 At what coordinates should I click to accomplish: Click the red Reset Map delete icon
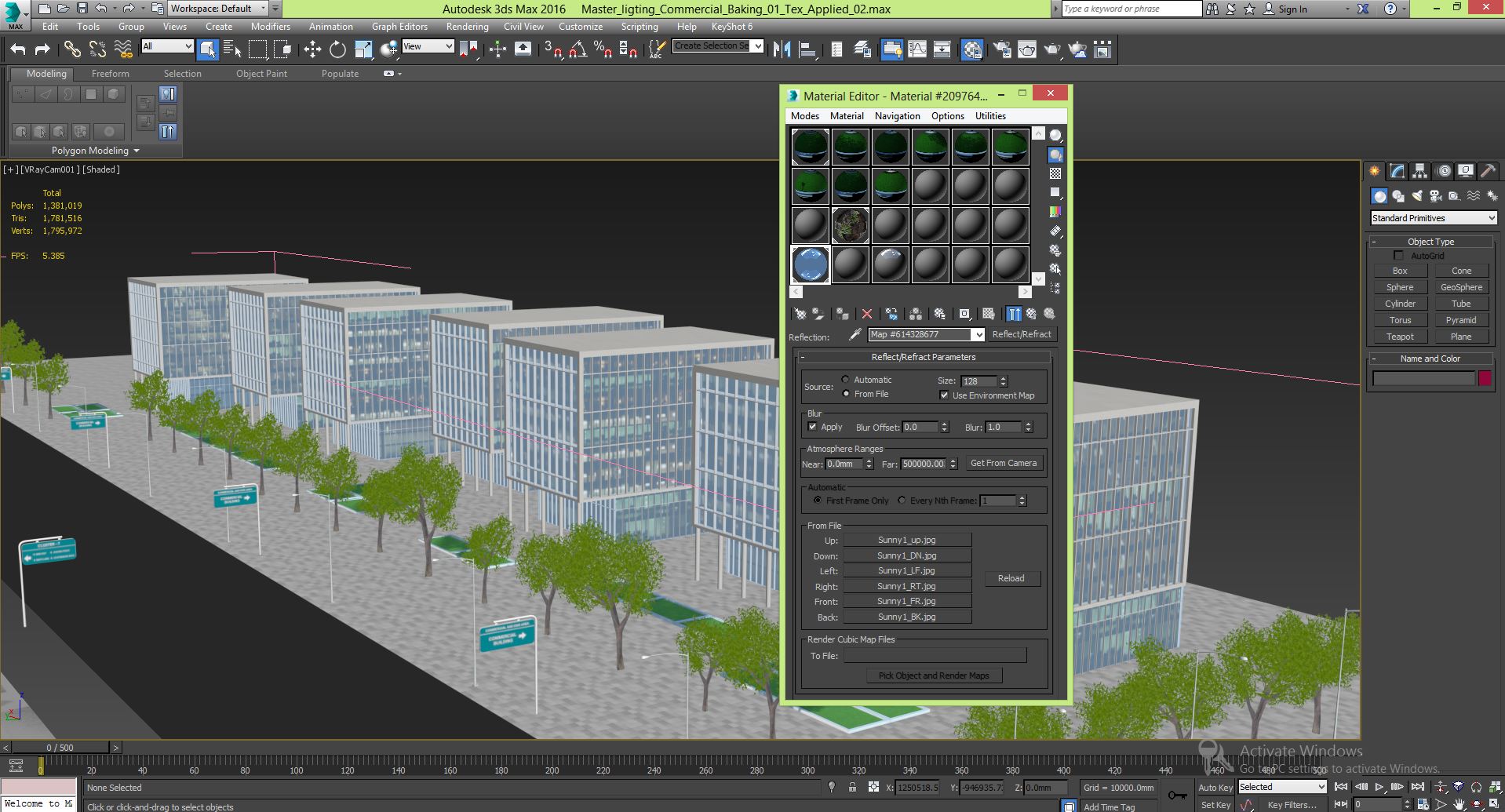tap(867, 314)
